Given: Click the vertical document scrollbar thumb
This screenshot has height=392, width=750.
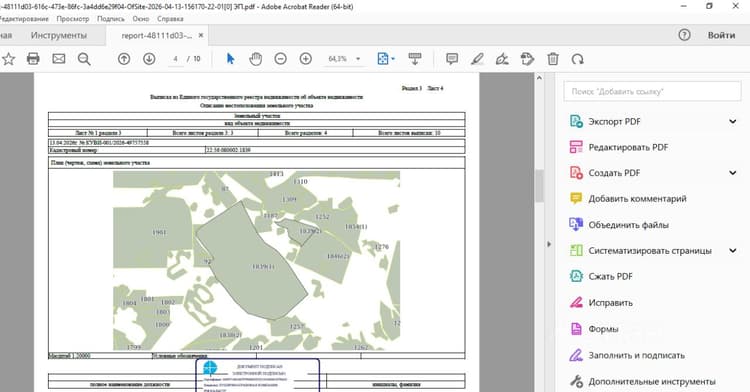Looking at the screenshot, I should point(539,185).
